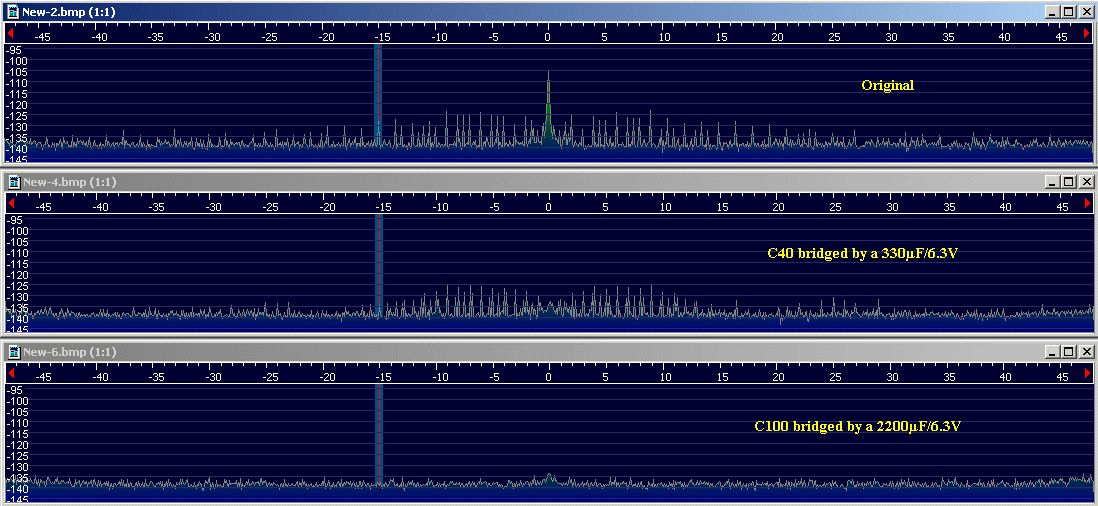
Task: Click the 20 frequency tick in New-2.bmp scale
Action: pyautogui.click(x=777, y=37)
